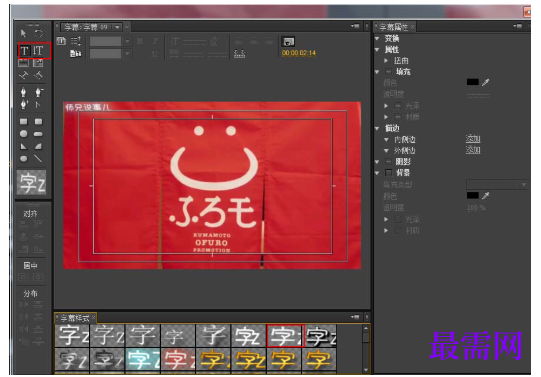541x377 pixels.
Task: Toggle 材质 checkbox under 背景
Action: click(398, 230)
